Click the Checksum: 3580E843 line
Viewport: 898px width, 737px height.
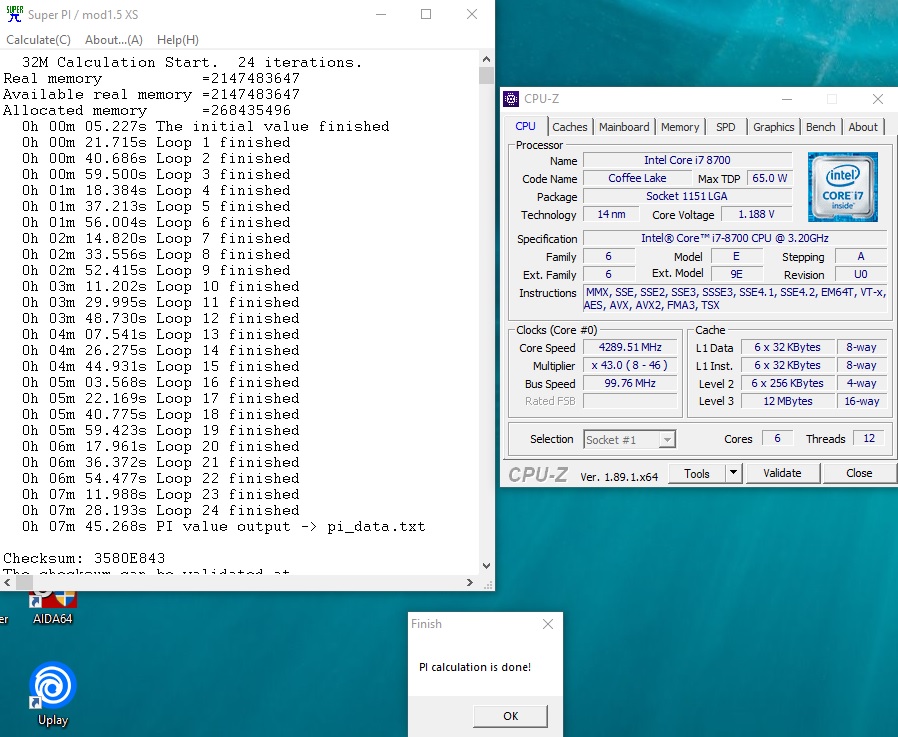84,558
